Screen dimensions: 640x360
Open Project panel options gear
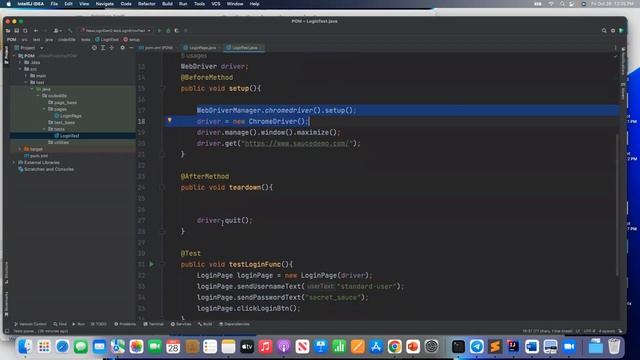[122, 48]
